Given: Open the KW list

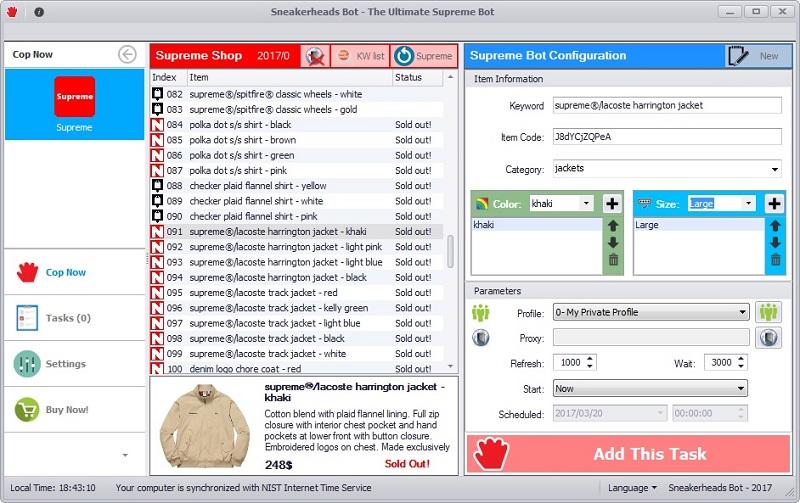Looking at the screenshot, I should point(361,56).
